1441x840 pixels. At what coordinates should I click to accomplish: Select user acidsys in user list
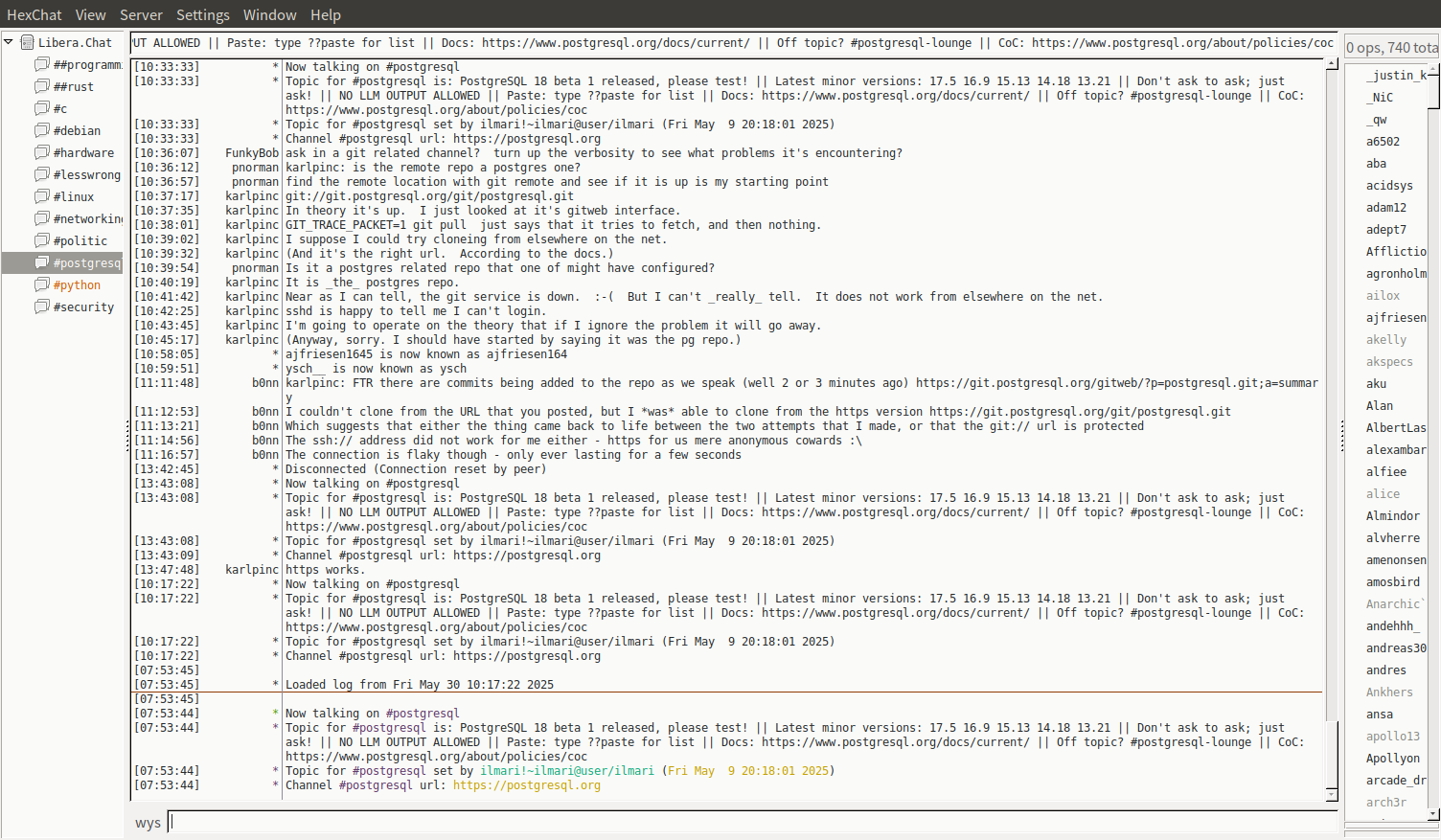pos(1389,185)
